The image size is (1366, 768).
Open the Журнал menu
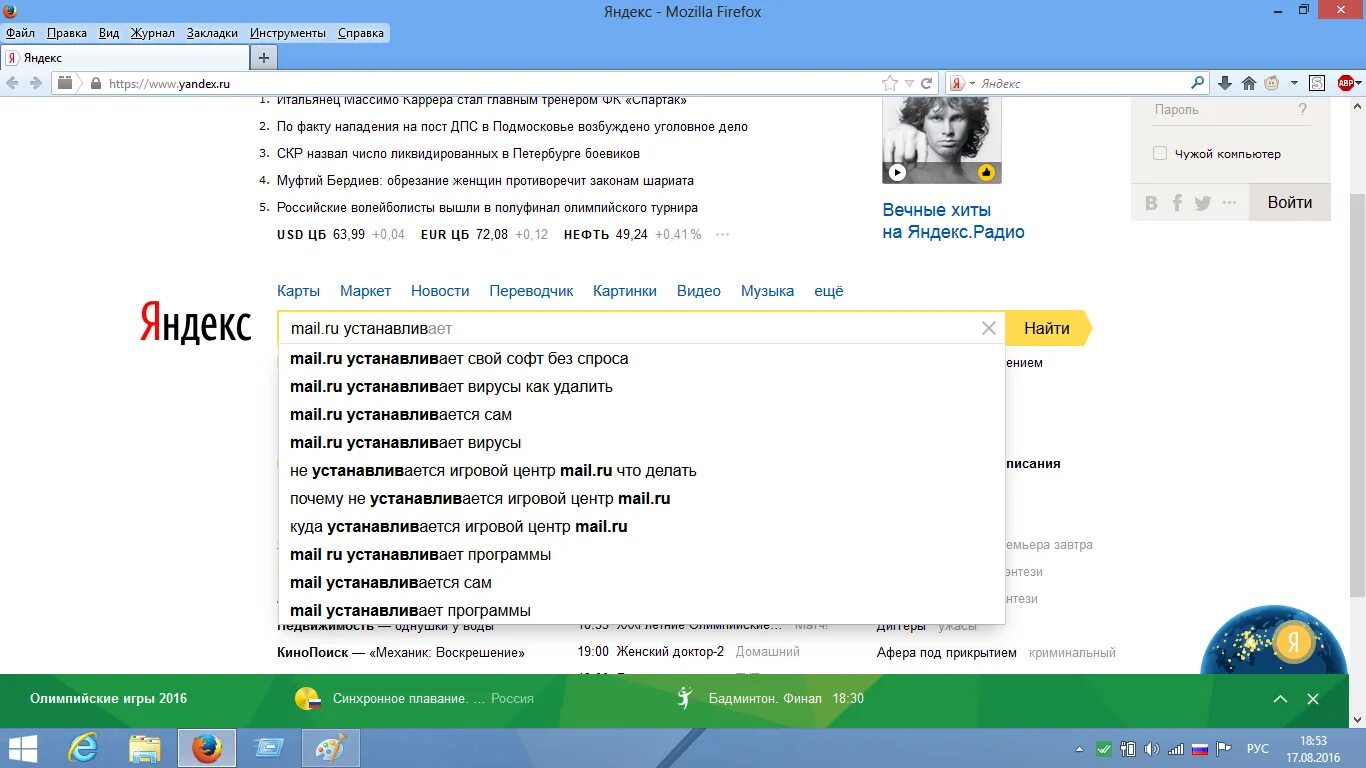(152, 33)
